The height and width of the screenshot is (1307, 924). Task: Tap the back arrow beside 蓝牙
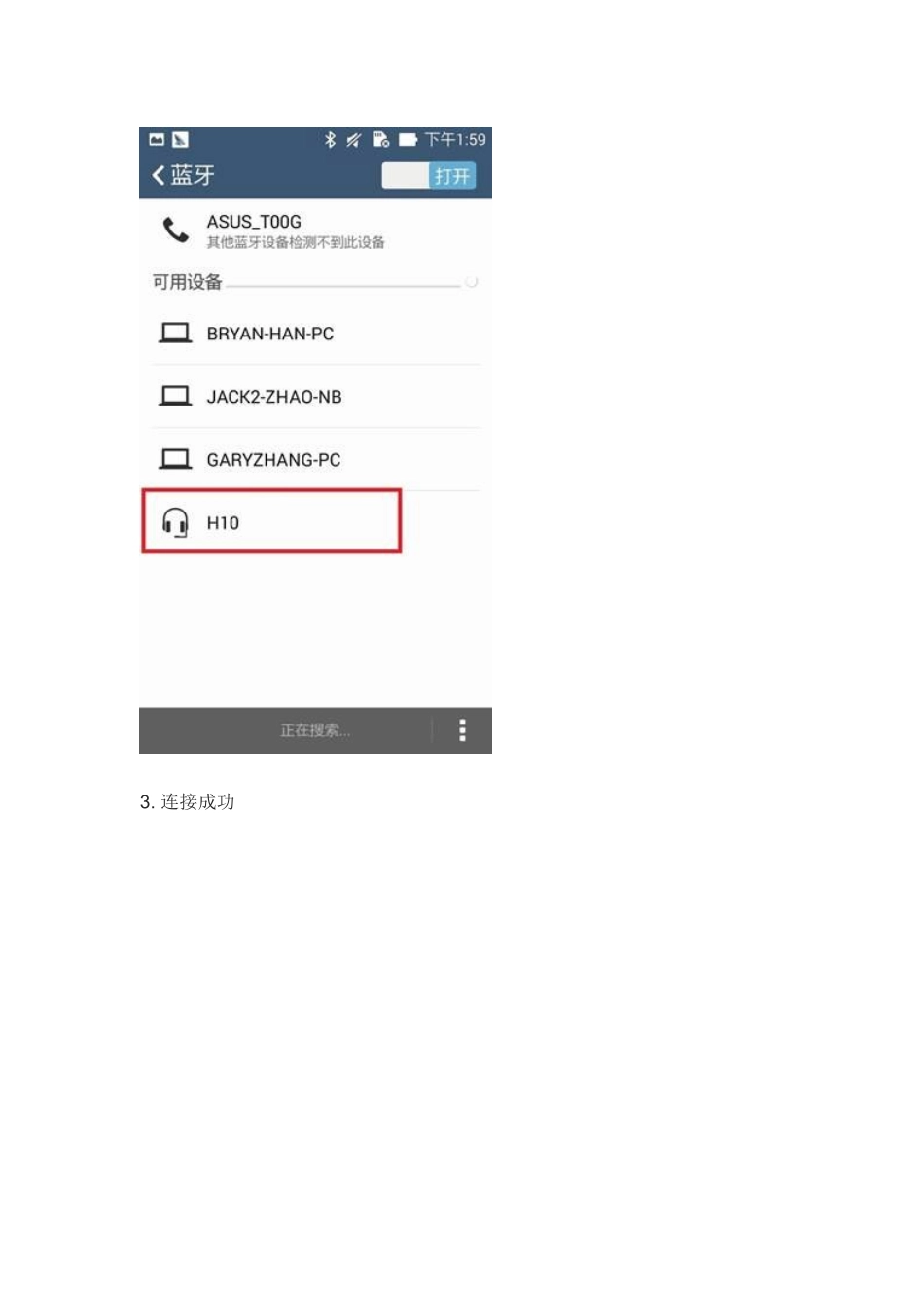[x=159, y=175]
